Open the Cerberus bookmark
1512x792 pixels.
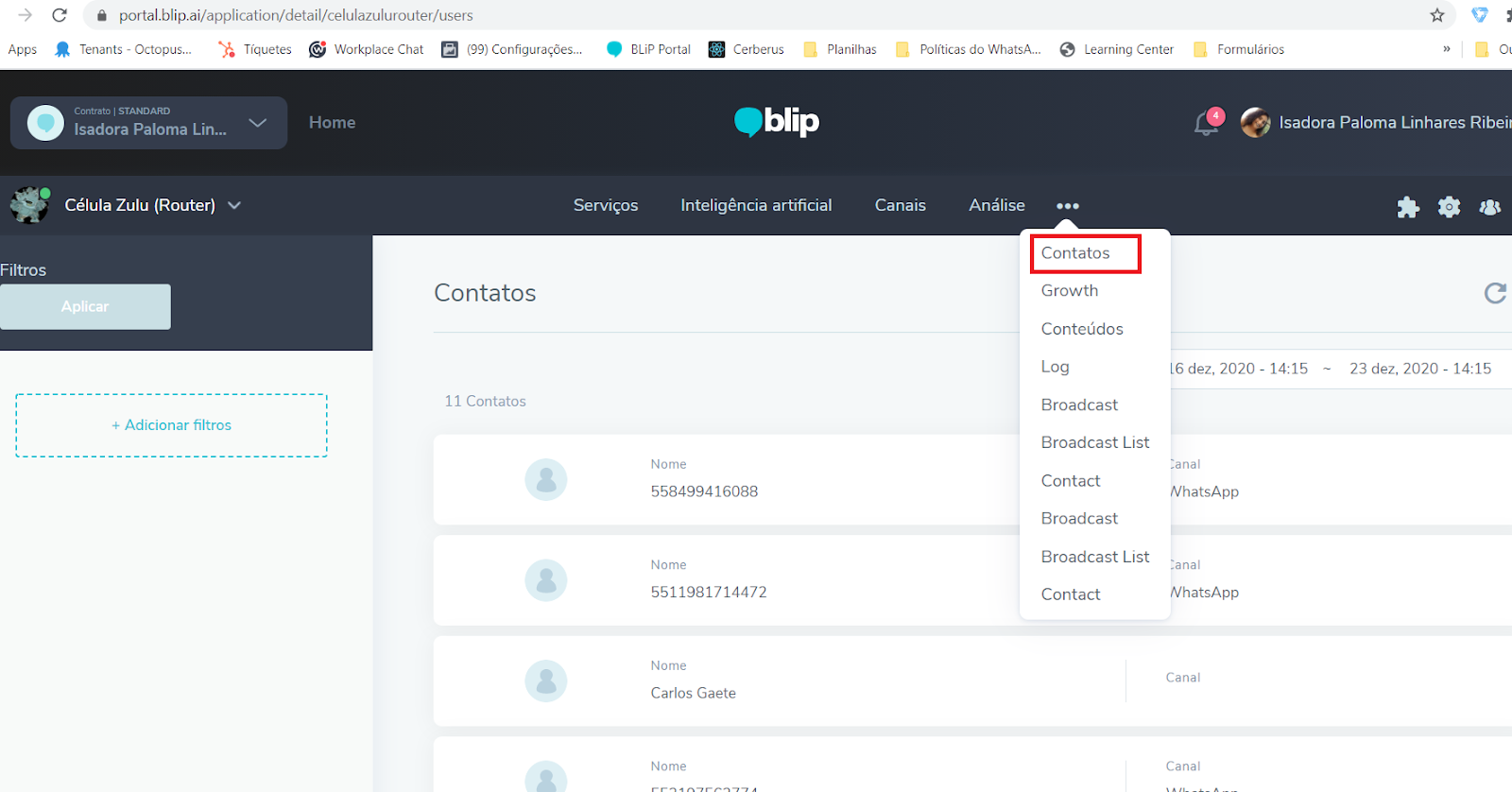[x=747, y=49]
